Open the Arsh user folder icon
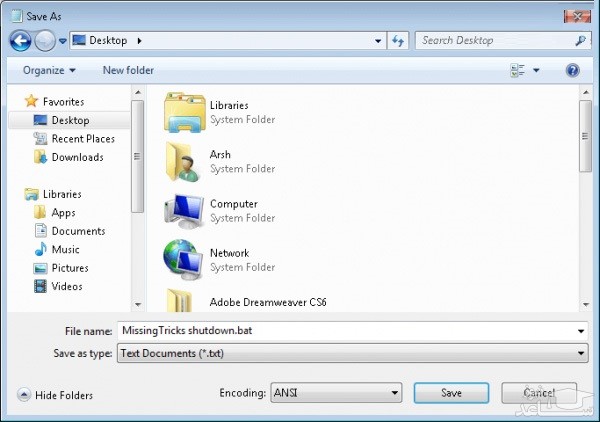The image size is (600, 422). [184, 161]
